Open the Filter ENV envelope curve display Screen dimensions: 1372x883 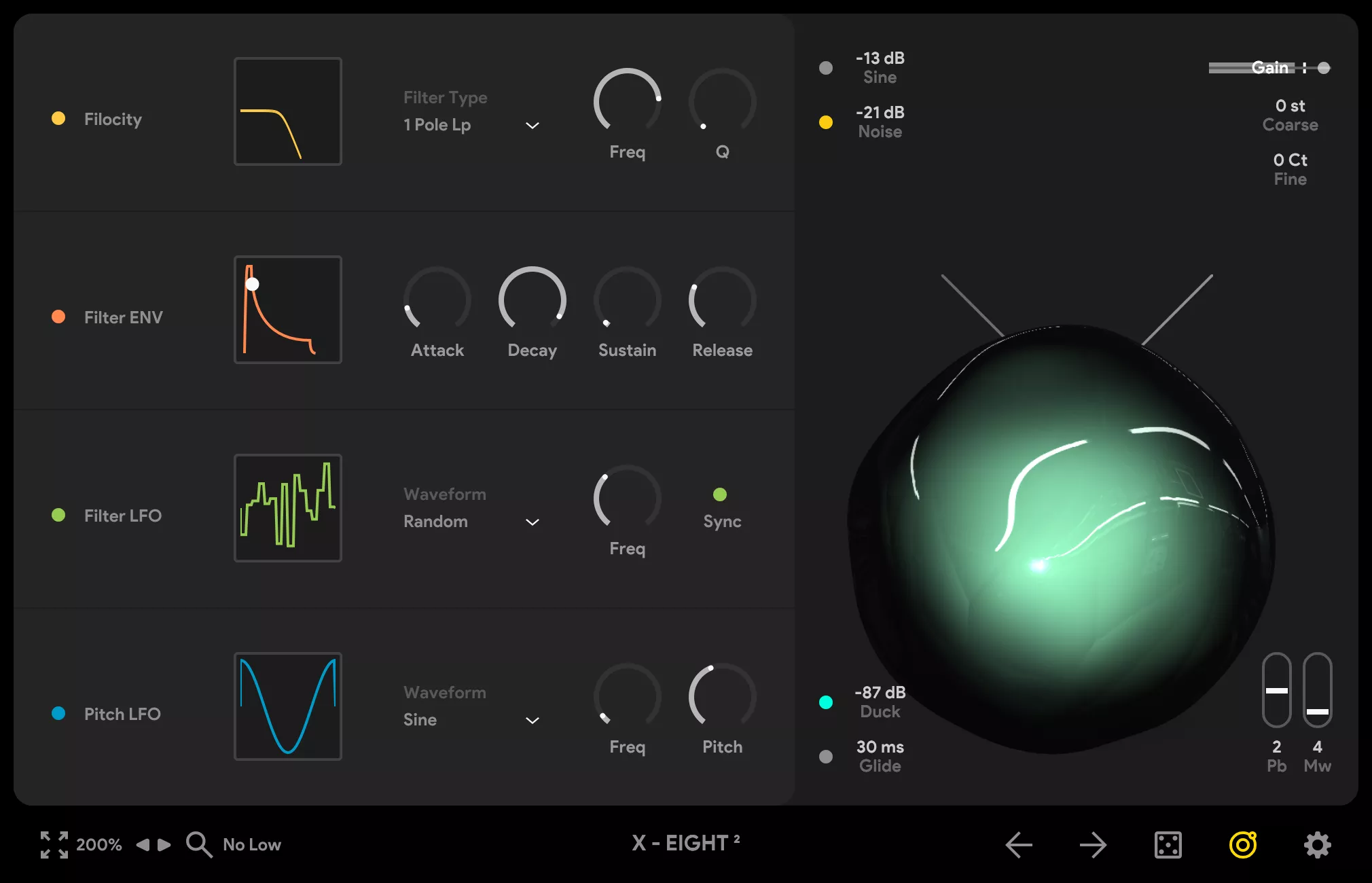coord(287,310)
